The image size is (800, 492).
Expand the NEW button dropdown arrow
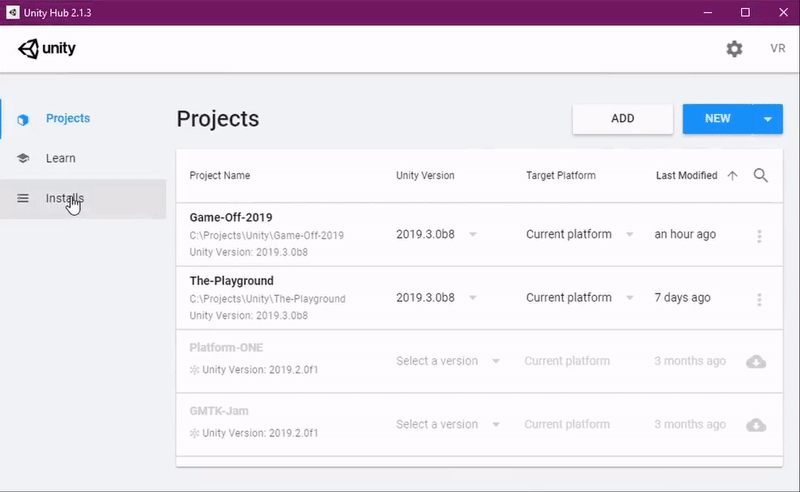767,119
